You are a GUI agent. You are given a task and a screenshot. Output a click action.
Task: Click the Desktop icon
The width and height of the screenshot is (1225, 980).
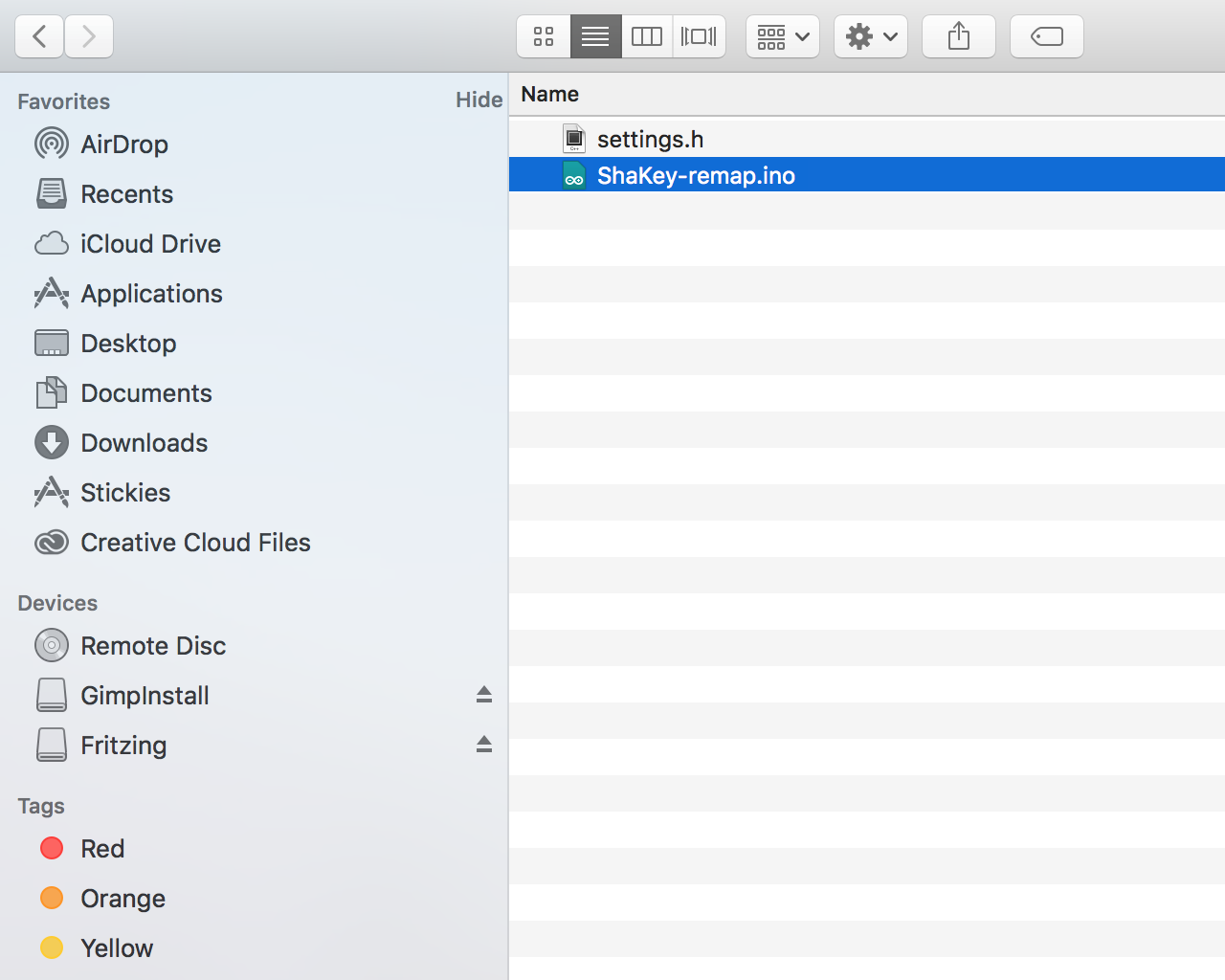[x=52, y=343]
